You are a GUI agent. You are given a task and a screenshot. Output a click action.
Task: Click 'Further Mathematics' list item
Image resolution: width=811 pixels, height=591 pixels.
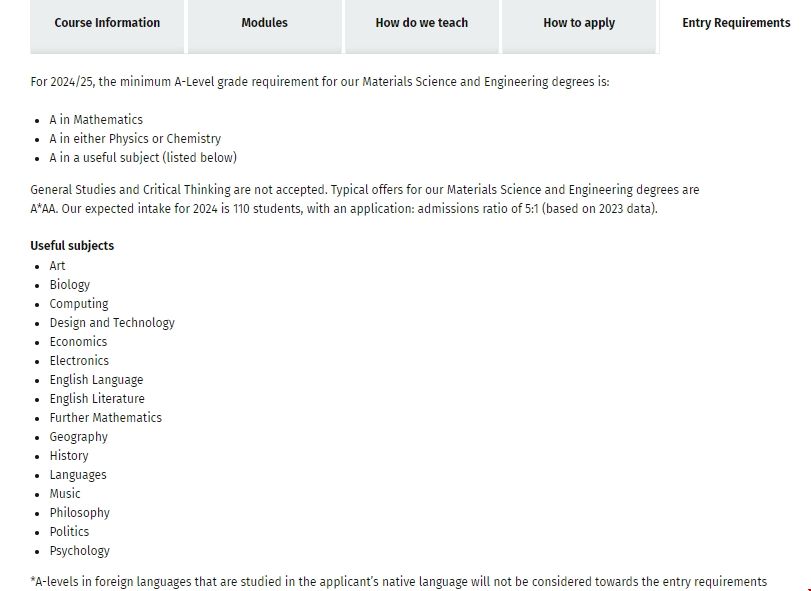[x=105, y=418]
